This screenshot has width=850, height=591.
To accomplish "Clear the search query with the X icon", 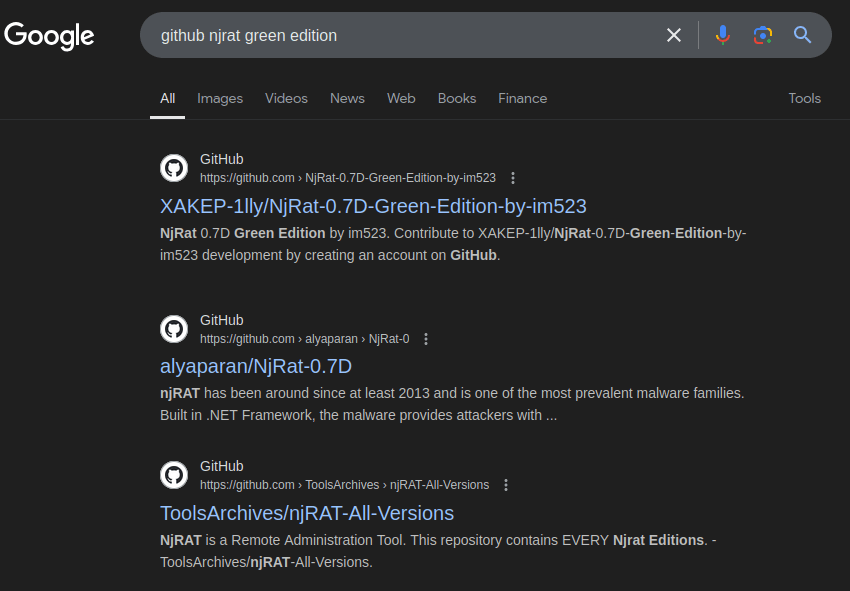I will tap(673, 35).
